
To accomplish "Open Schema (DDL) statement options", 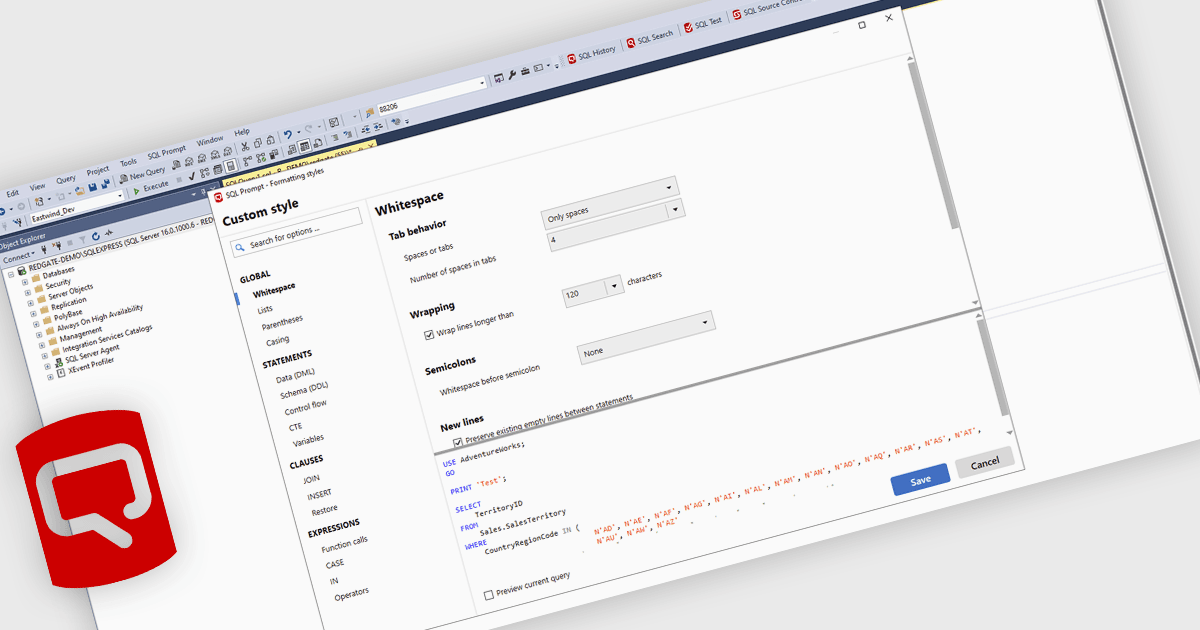I will pyautogui.click(x=303, y=391).
